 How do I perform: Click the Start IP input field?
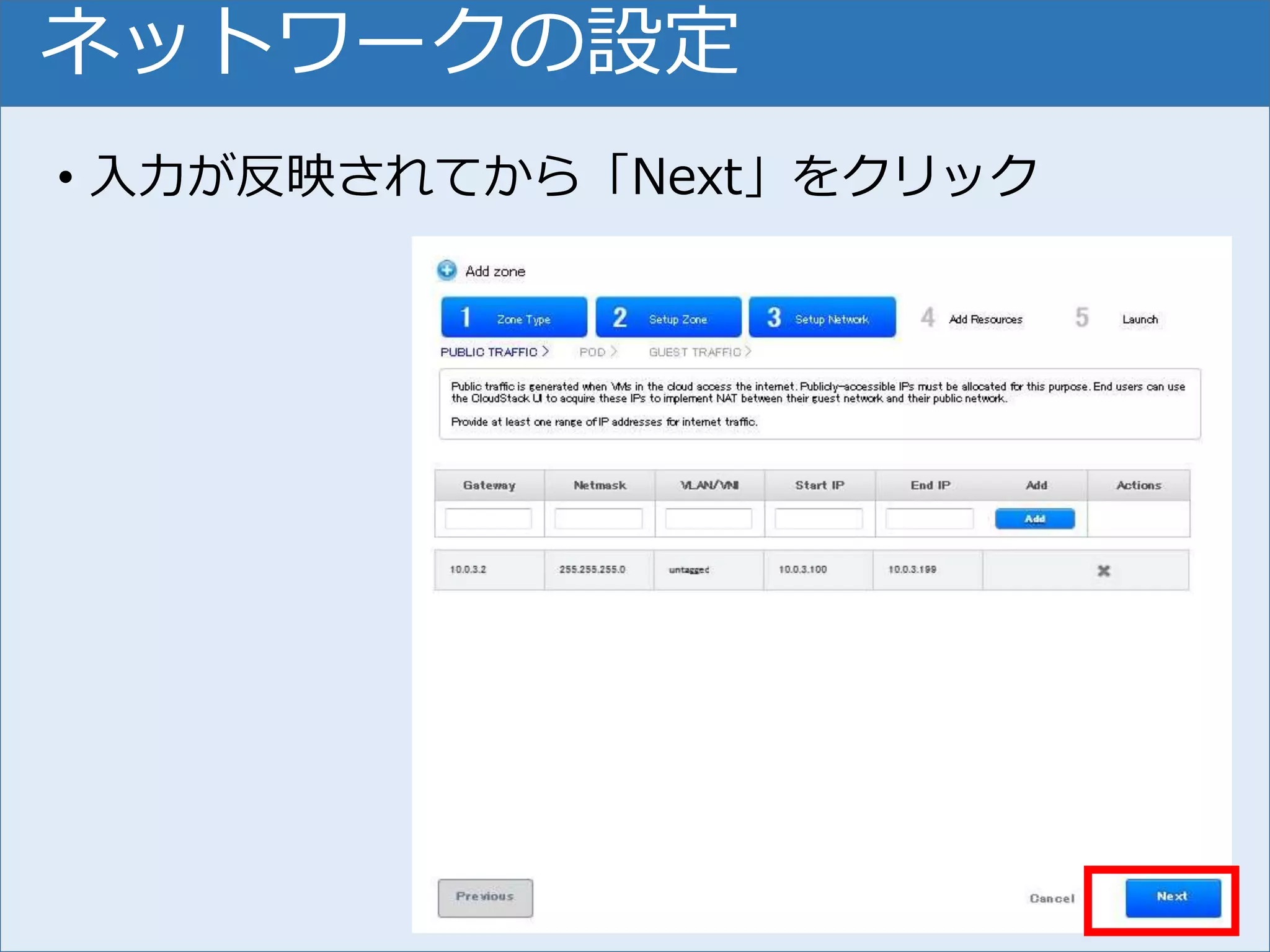click(x=819, y=518)
